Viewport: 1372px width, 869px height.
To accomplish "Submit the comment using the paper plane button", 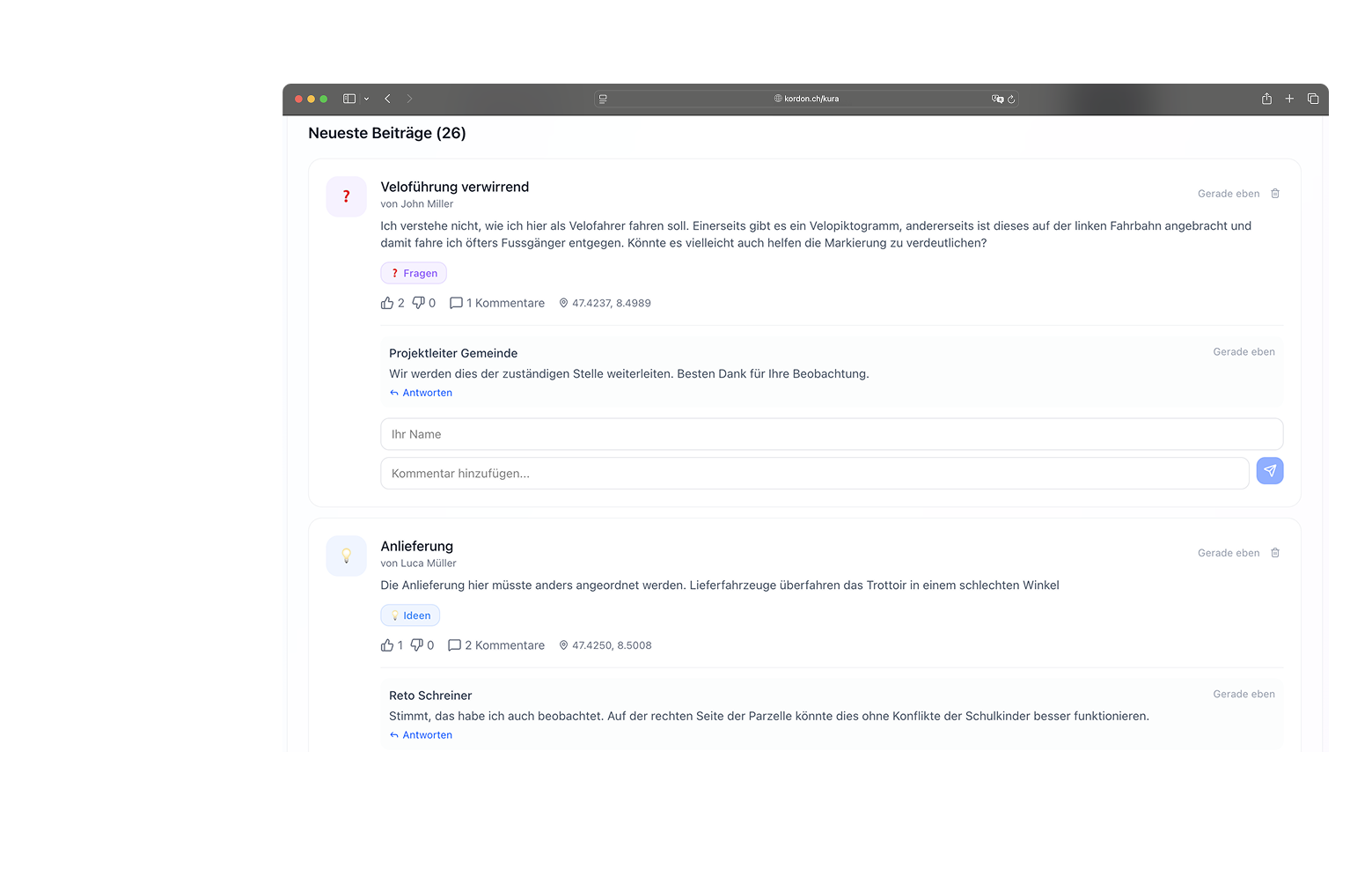I will pos(1269,470).
